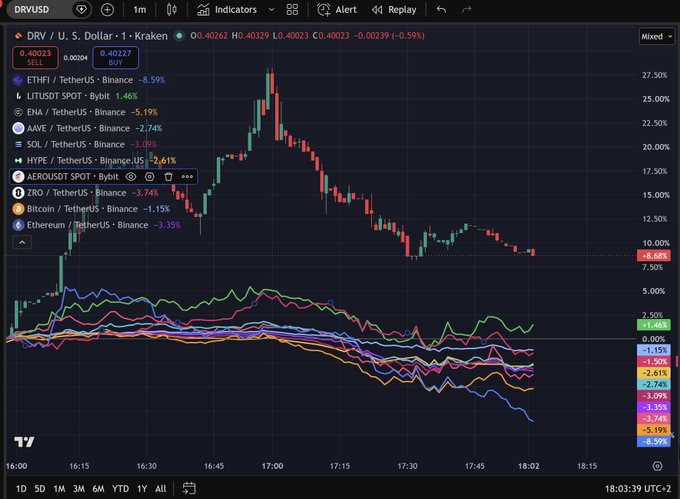Viewport: 680px width, 499px height.
Task: Set time range to 1M
Action: pyautogui.click(x=59, y=489)
